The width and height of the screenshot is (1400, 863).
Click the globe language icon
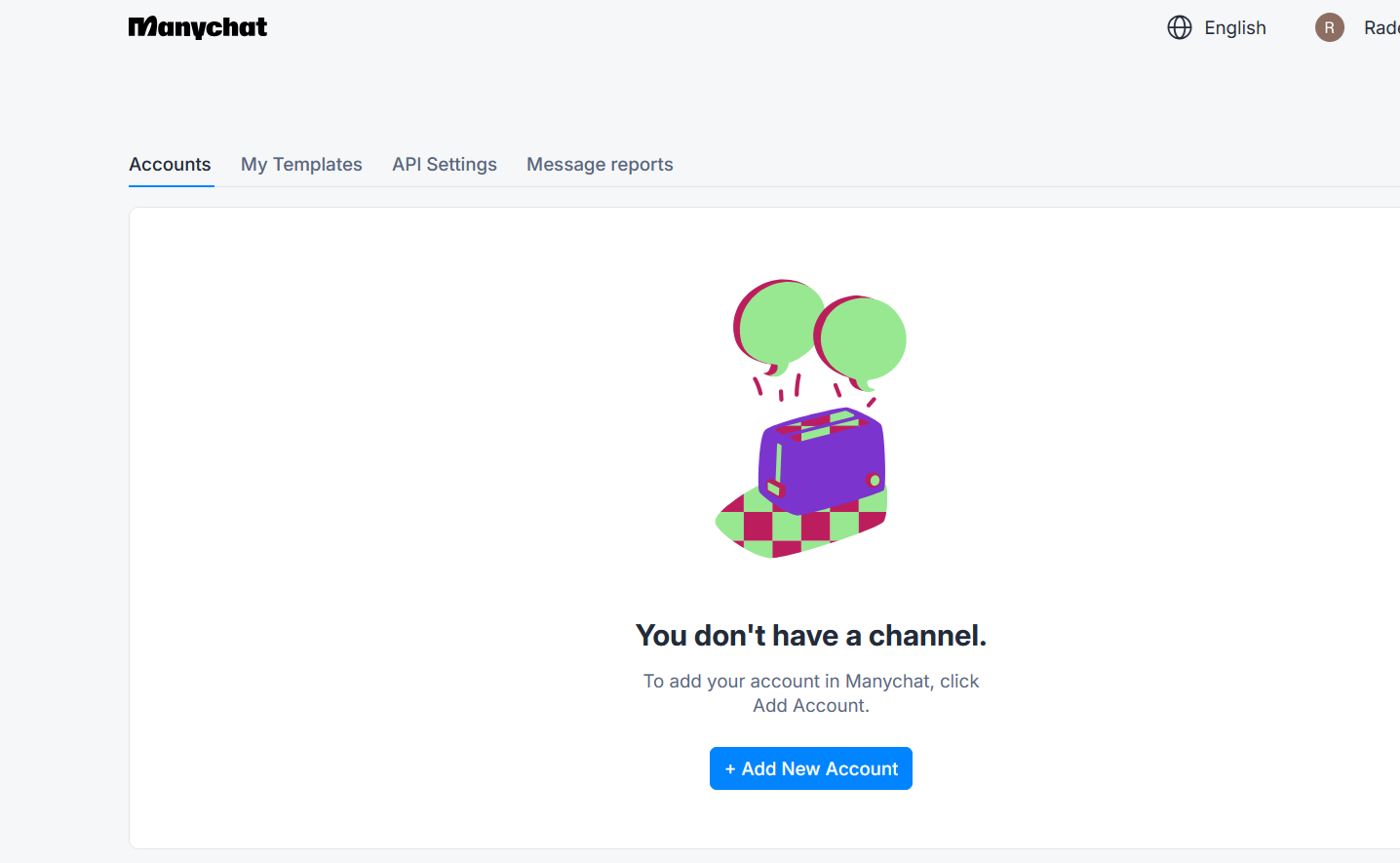tap(1180, 27)
